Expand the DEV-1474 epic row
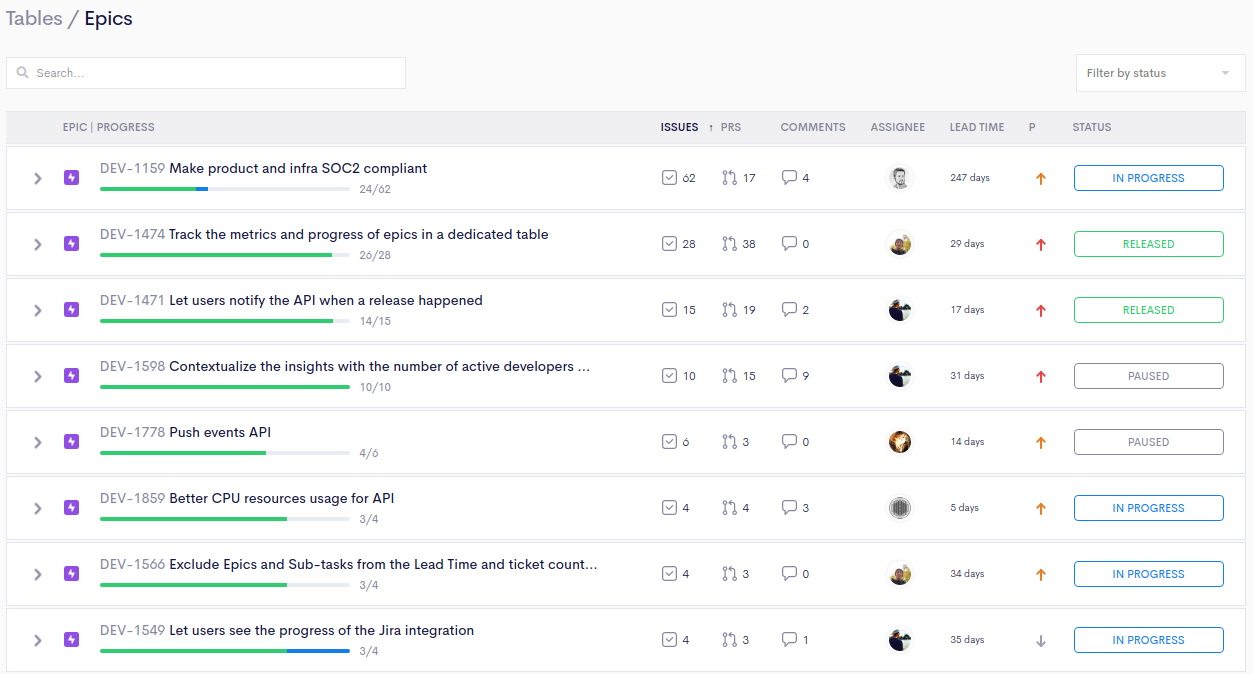The width and height of the screenshot is (1253, 674). 37,244
